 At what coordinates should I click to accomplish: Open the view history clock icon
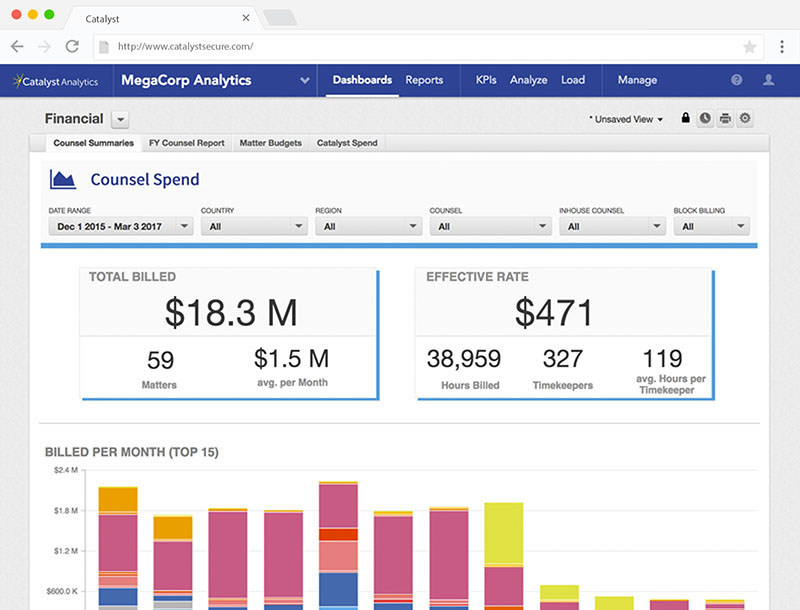click(705, 118)
